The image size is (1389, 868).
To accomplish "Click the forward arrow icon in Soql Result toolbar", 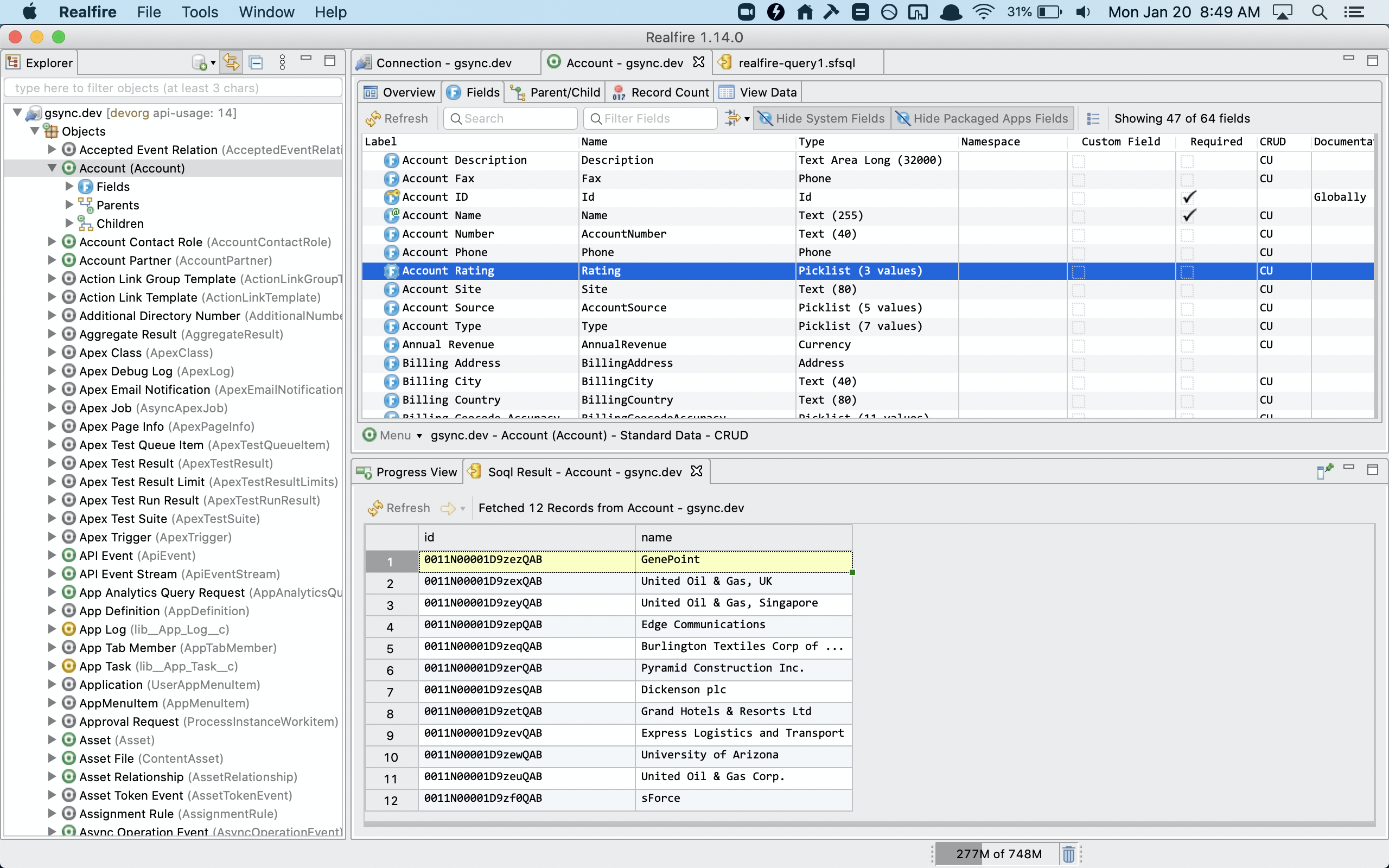I will pos(448,508).
